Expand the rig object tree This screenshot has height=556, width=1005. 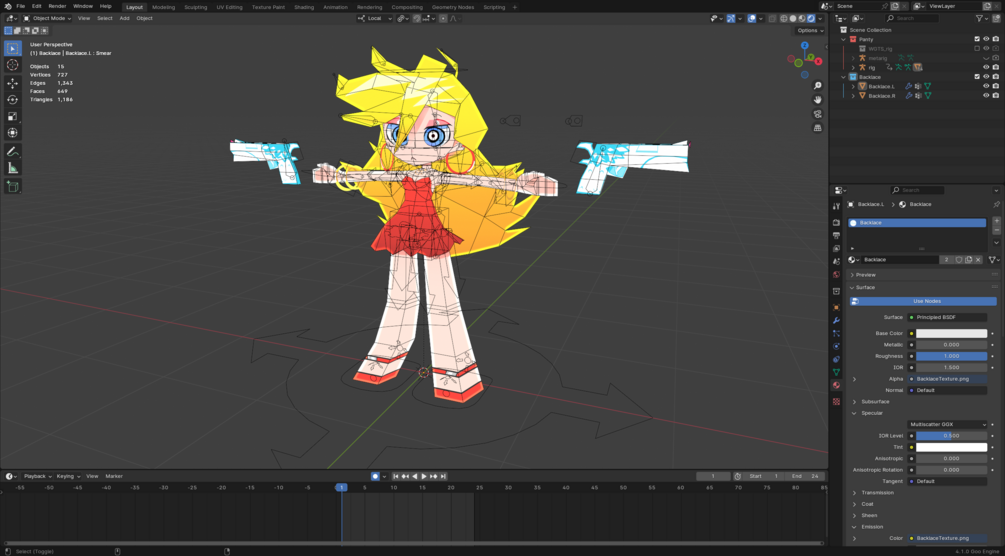(853, 67)
